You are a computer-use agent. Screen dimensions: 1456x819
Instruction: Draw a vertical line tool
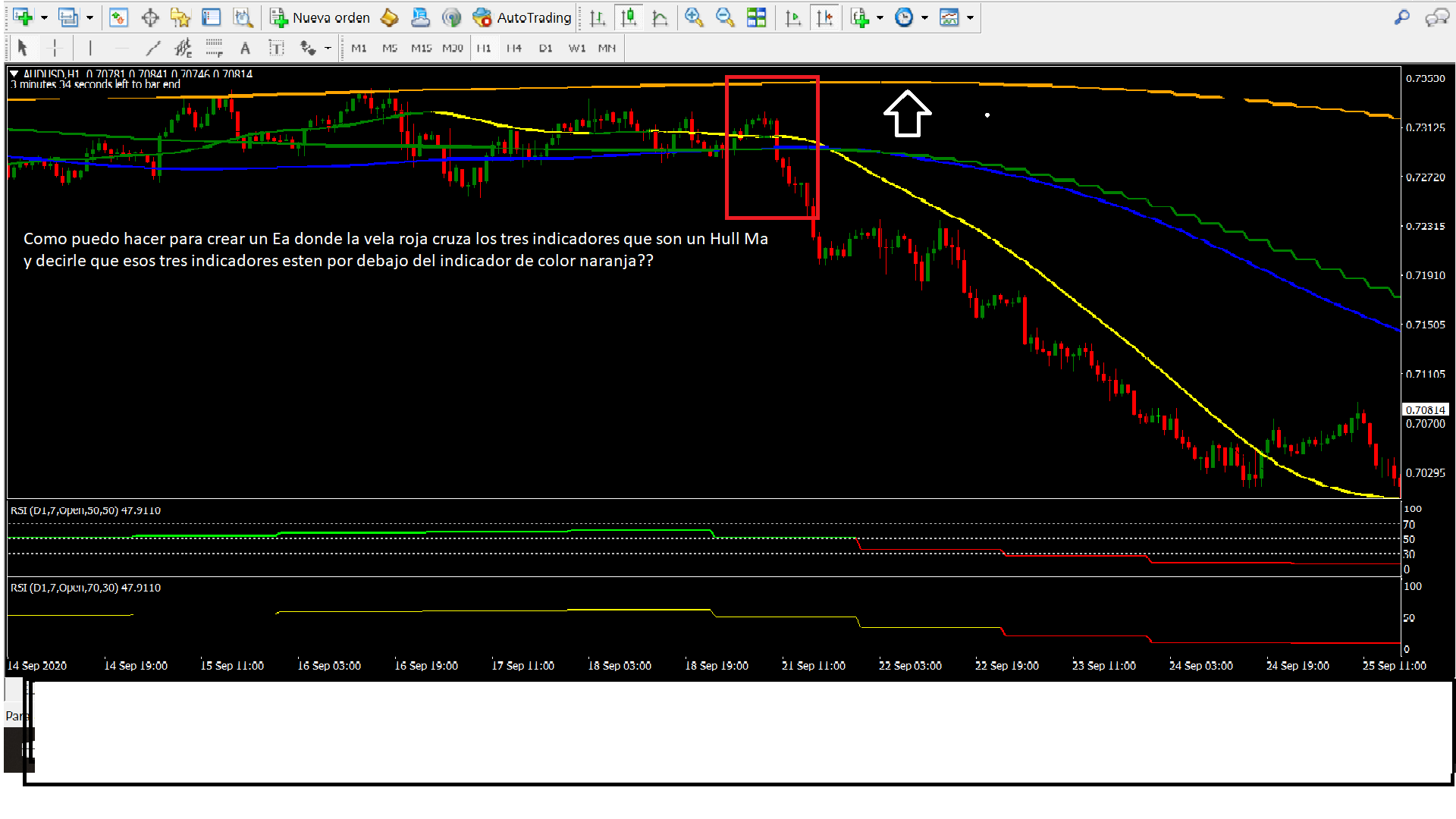coord(90,49)
